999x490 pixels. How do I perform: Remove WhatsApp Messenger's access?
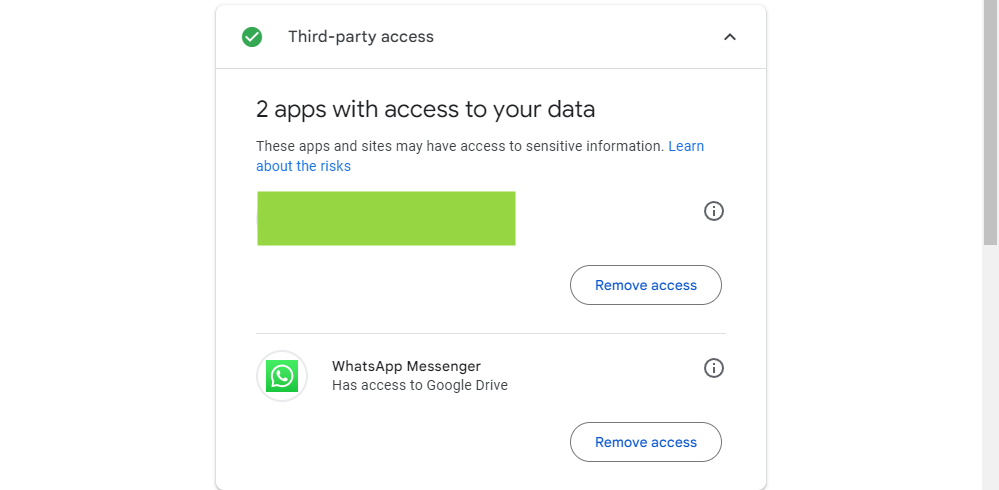(x=646, y=442)
